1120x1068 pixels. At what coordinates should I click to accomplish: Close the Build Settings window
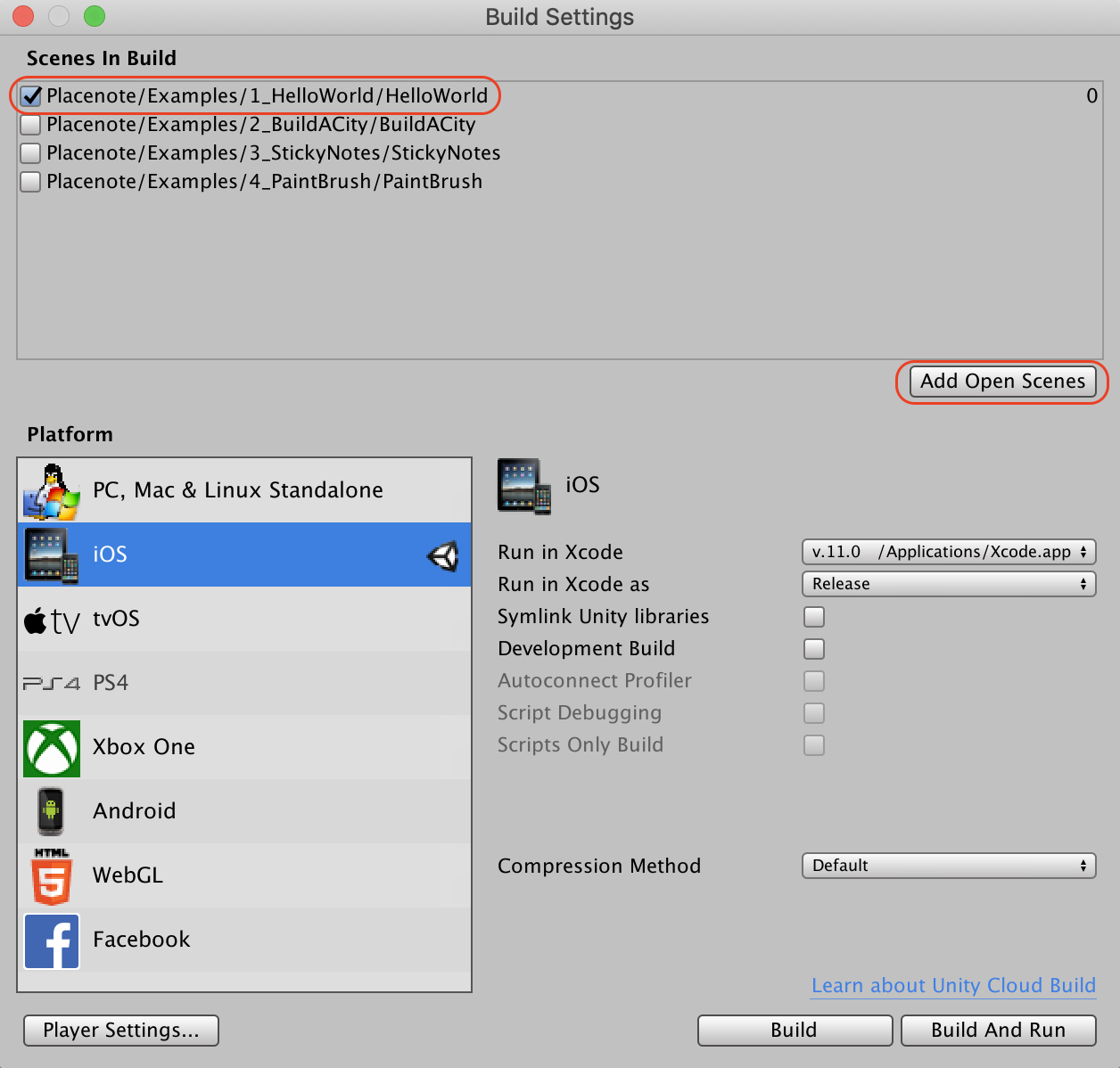point(23,16)
